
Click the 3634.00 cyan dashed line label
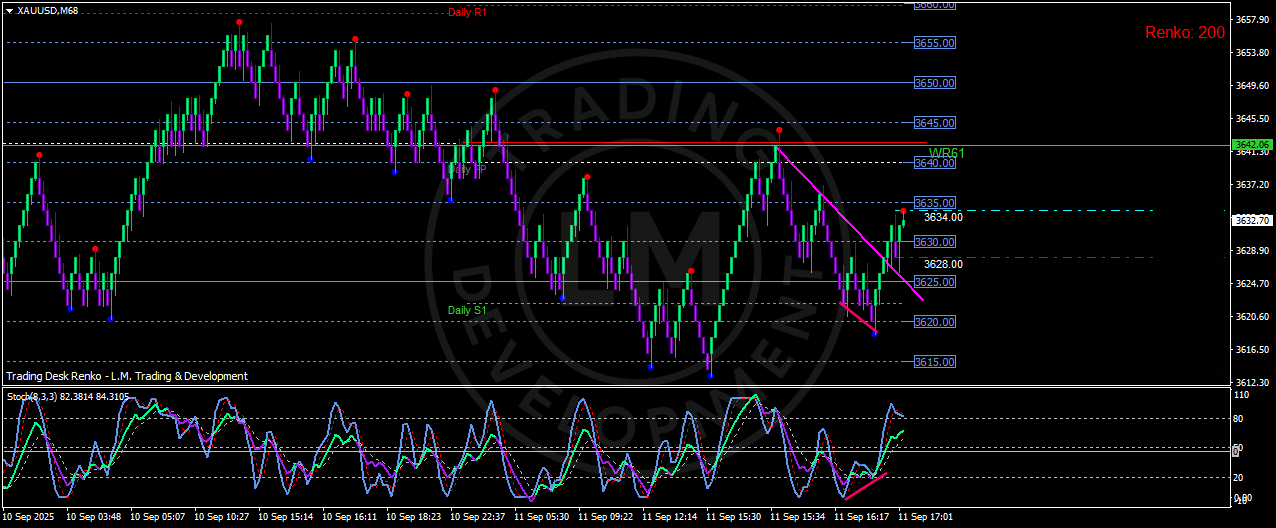(x=943, y=217)
